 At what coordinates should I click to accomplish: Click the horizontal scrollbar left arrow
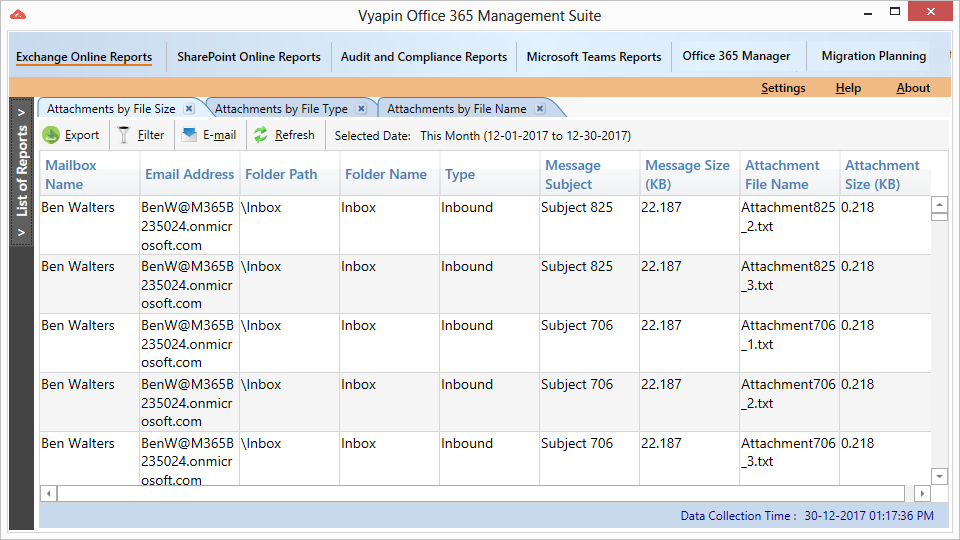(48, 493)
